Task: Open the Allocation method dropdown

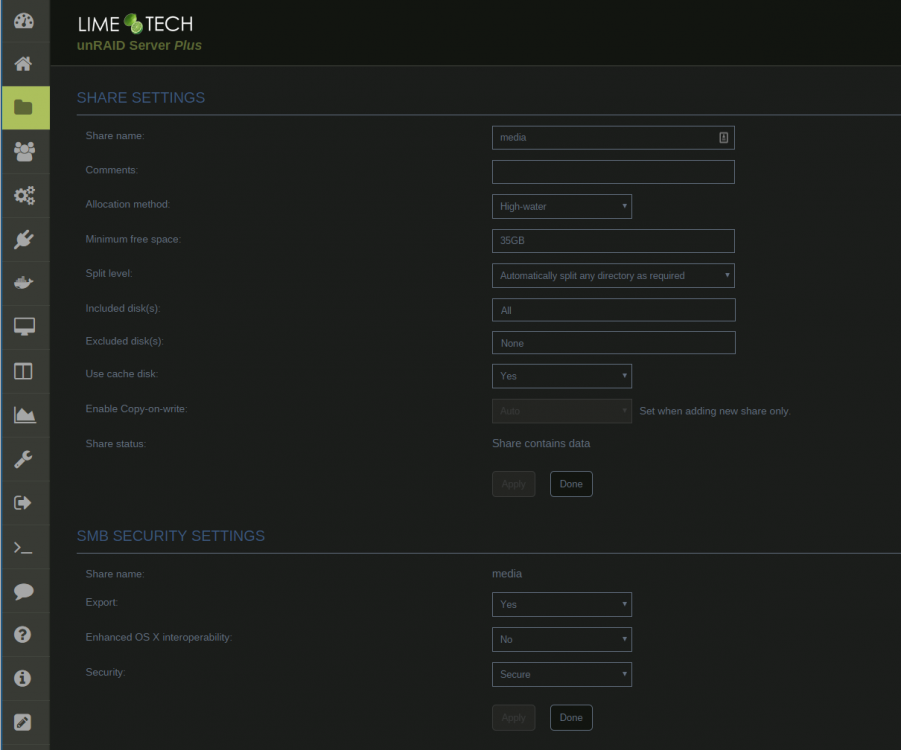Action: 561,206
